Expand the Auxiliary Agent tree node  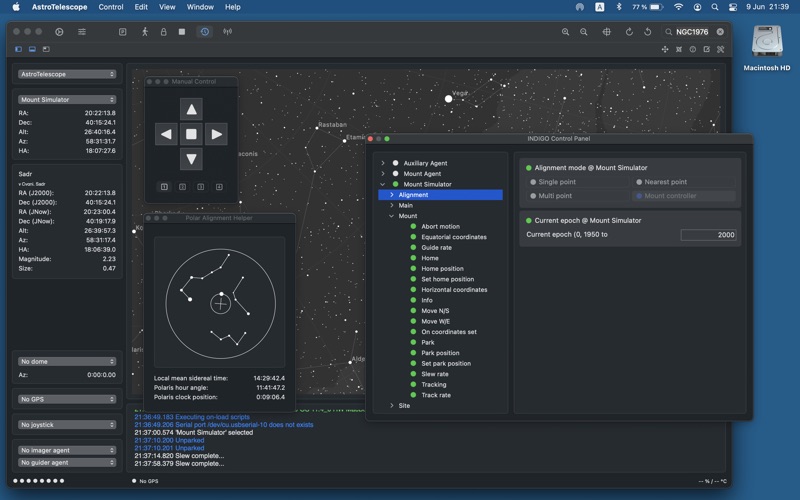pyautogui.click(x=383, y=163)
